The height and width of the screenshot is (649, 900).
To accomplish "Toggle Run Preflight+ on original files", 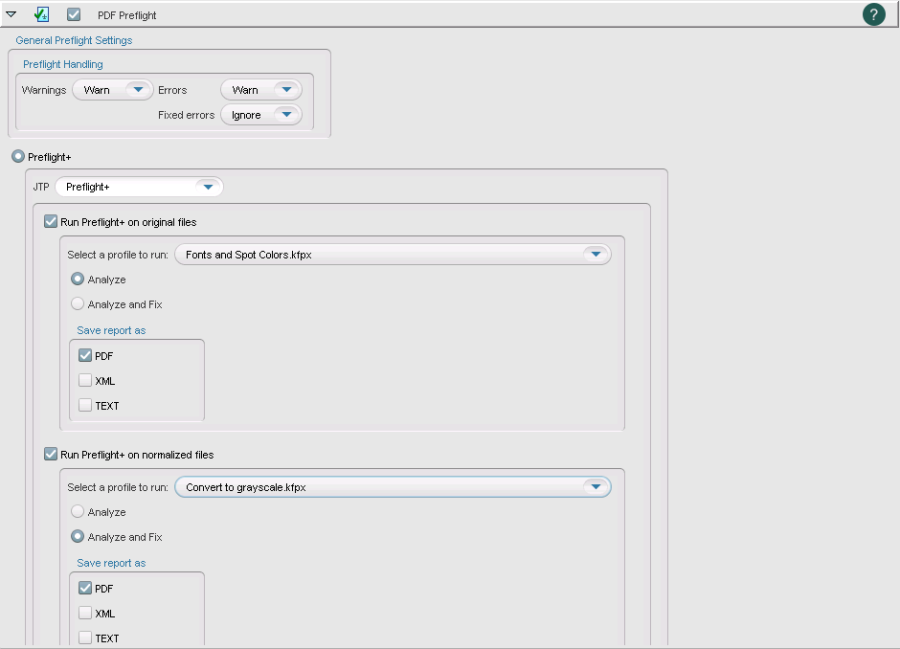I will click(x=51, y=221).
